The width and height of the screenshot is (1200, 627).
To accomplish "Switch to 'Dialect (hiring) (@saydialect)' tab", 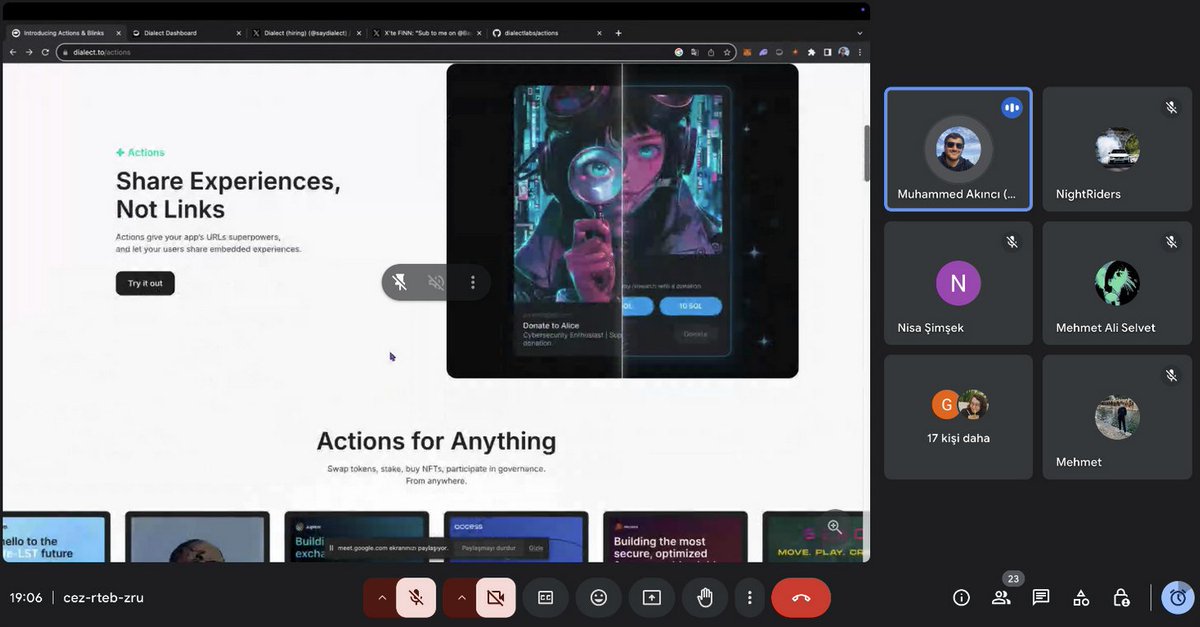I will (305, 33).
